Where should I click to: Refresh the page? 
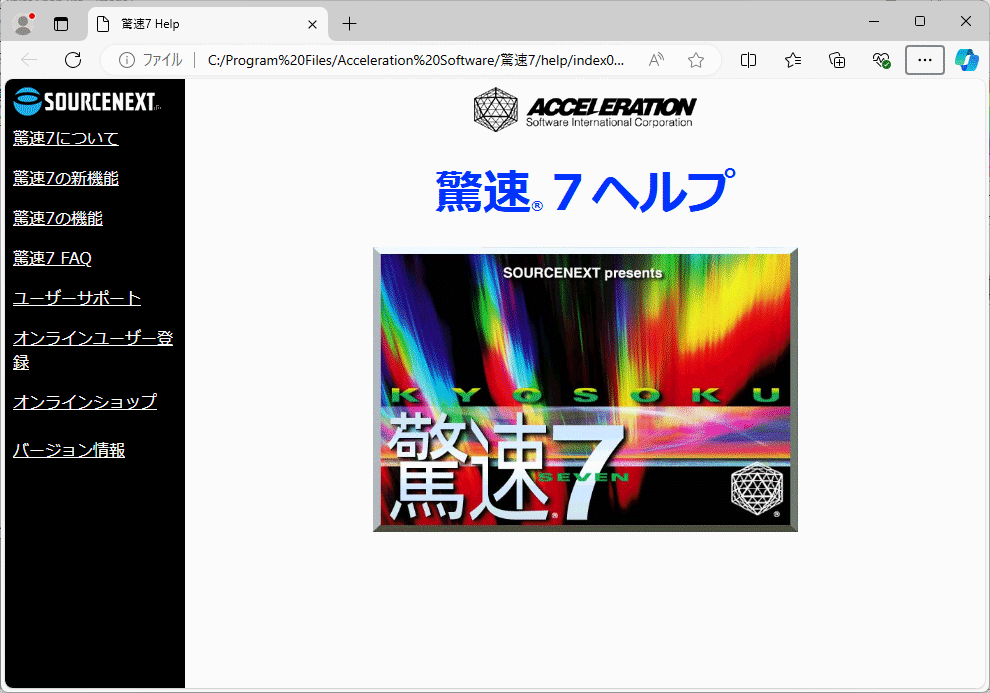(73, 60)
